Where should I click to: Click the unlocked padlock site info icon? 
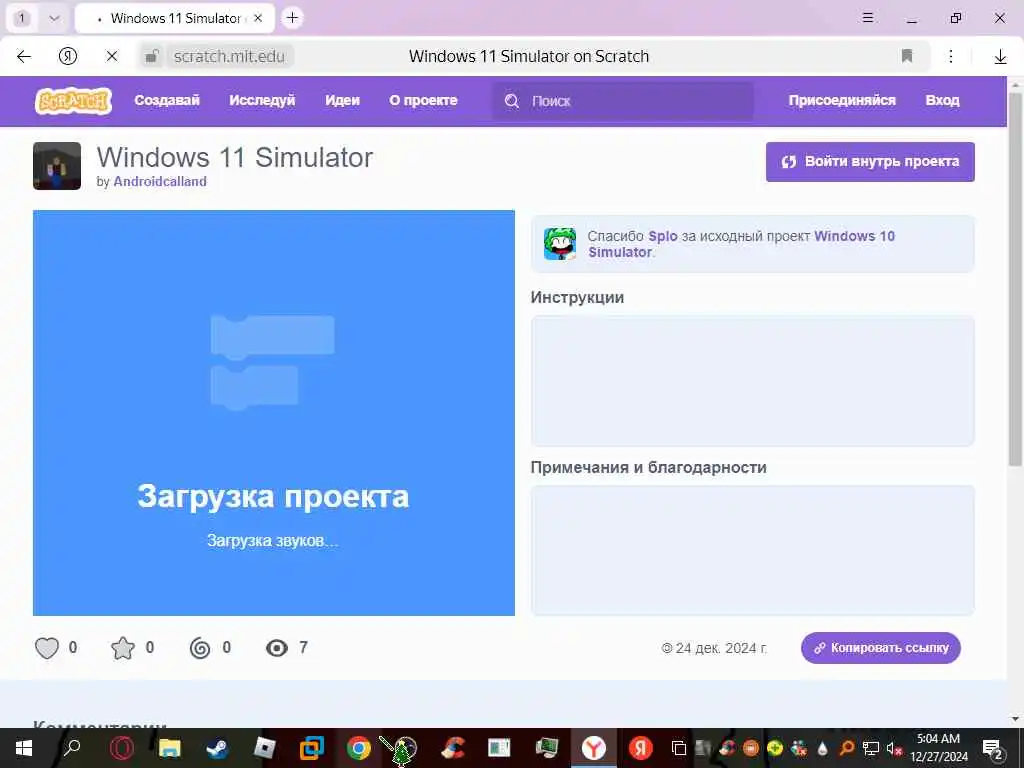(152, 56)
